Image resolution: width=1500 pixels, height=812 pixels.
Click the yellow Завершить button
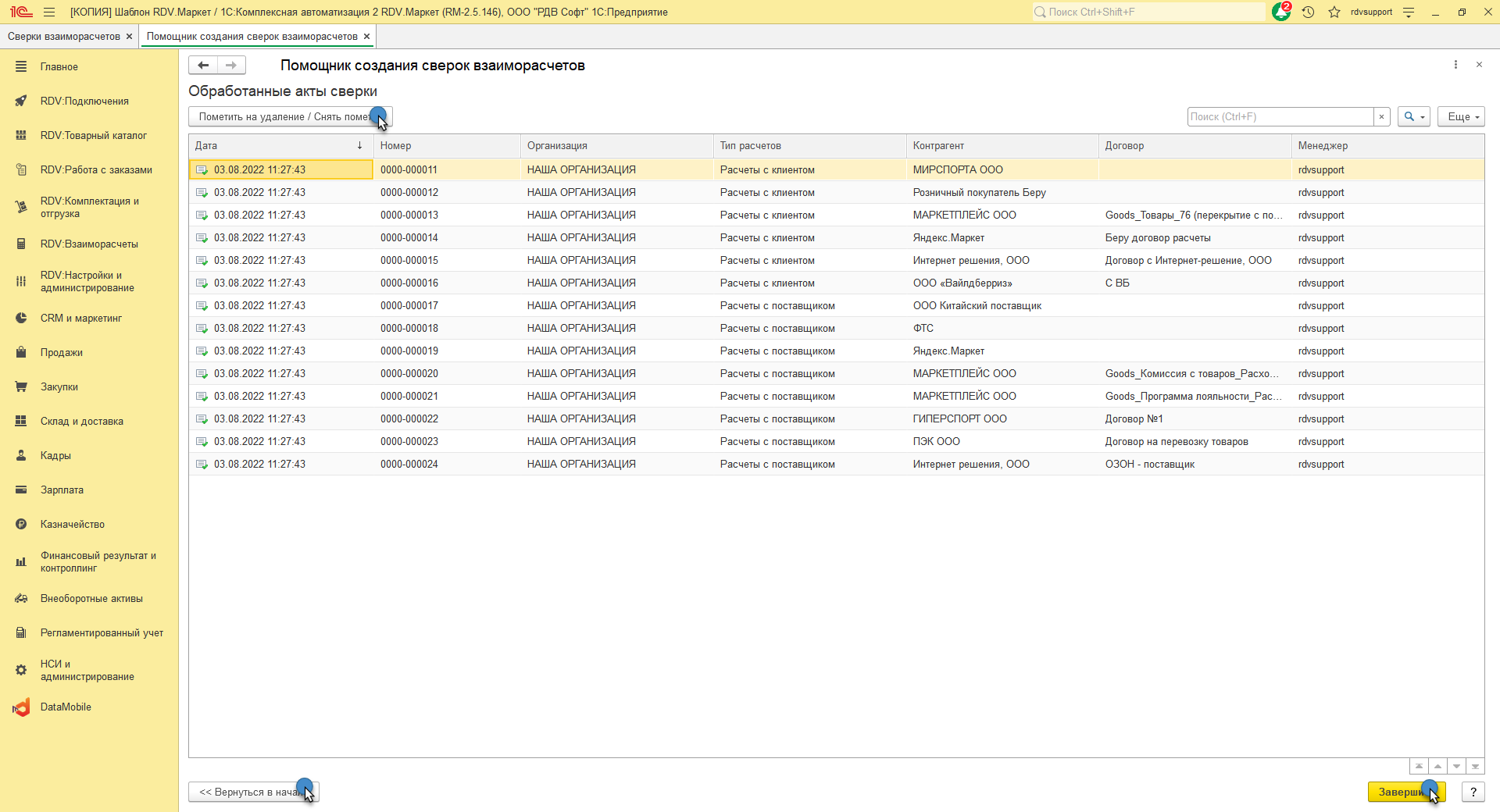(1405, 792)
